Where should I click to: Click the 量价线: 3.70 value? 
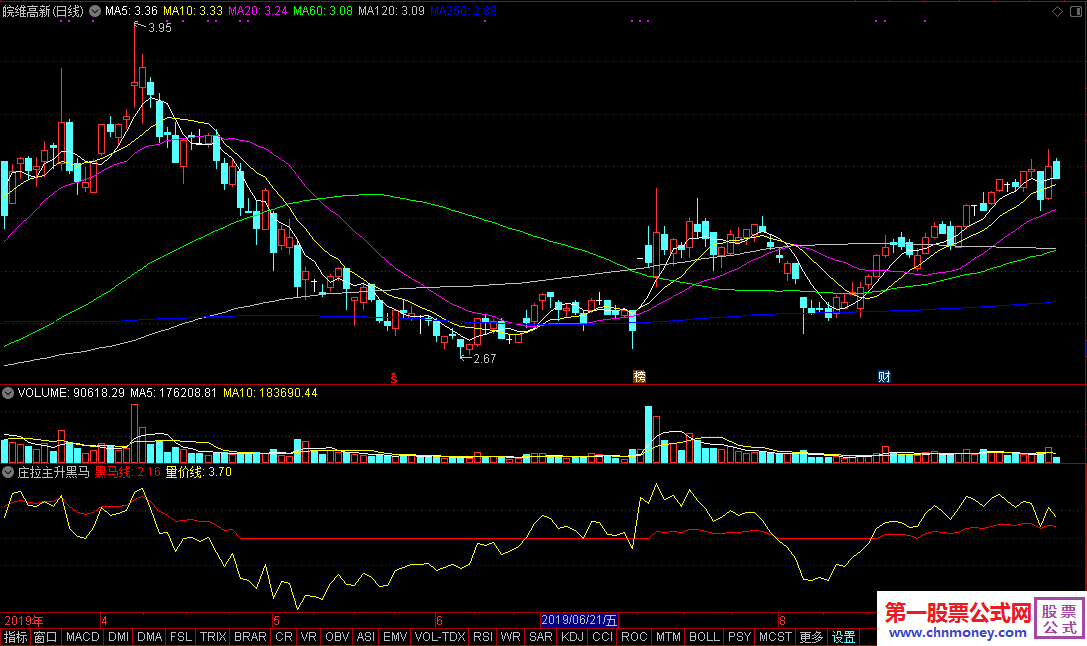pos(198,472)
